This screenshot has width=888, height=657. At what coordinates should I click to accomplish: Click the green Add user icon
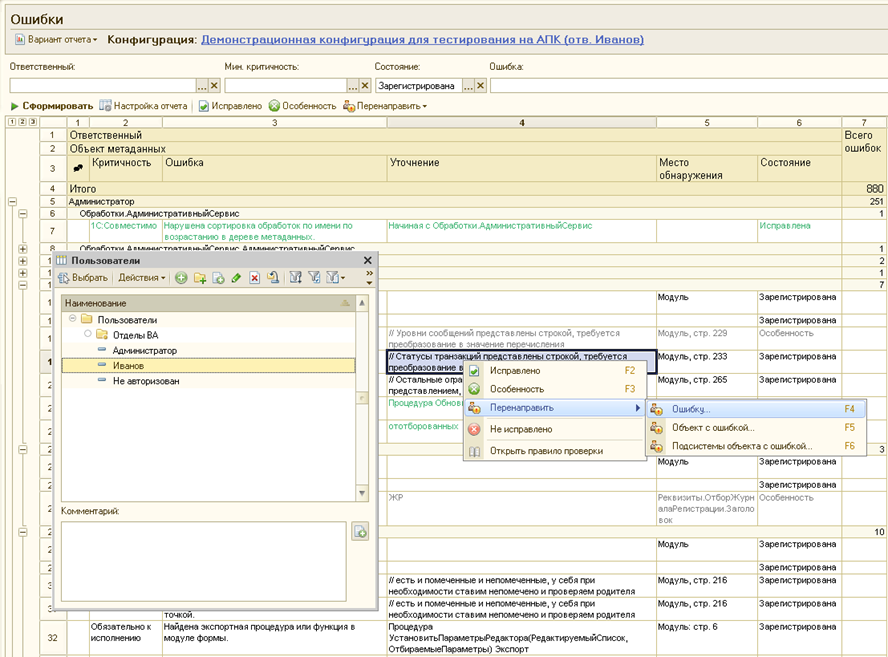coord(181,278)
